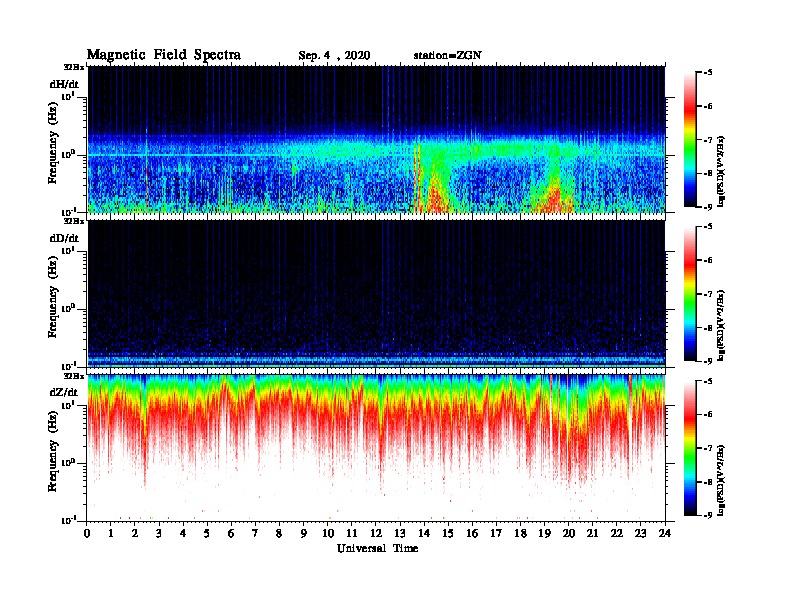Click the 'dD/dt' panel label
Screen dimensions: 792x612
(64, 238)
